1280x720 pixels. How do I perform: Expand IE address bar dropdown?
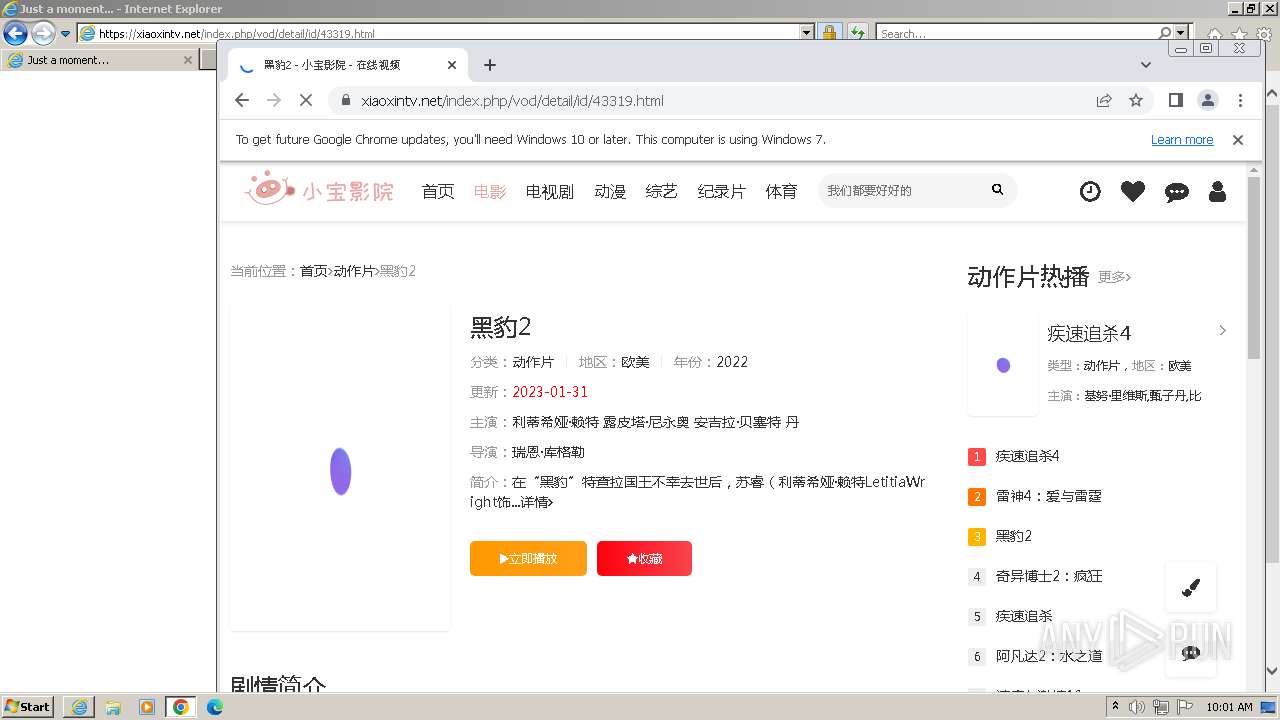pos(807,33)
